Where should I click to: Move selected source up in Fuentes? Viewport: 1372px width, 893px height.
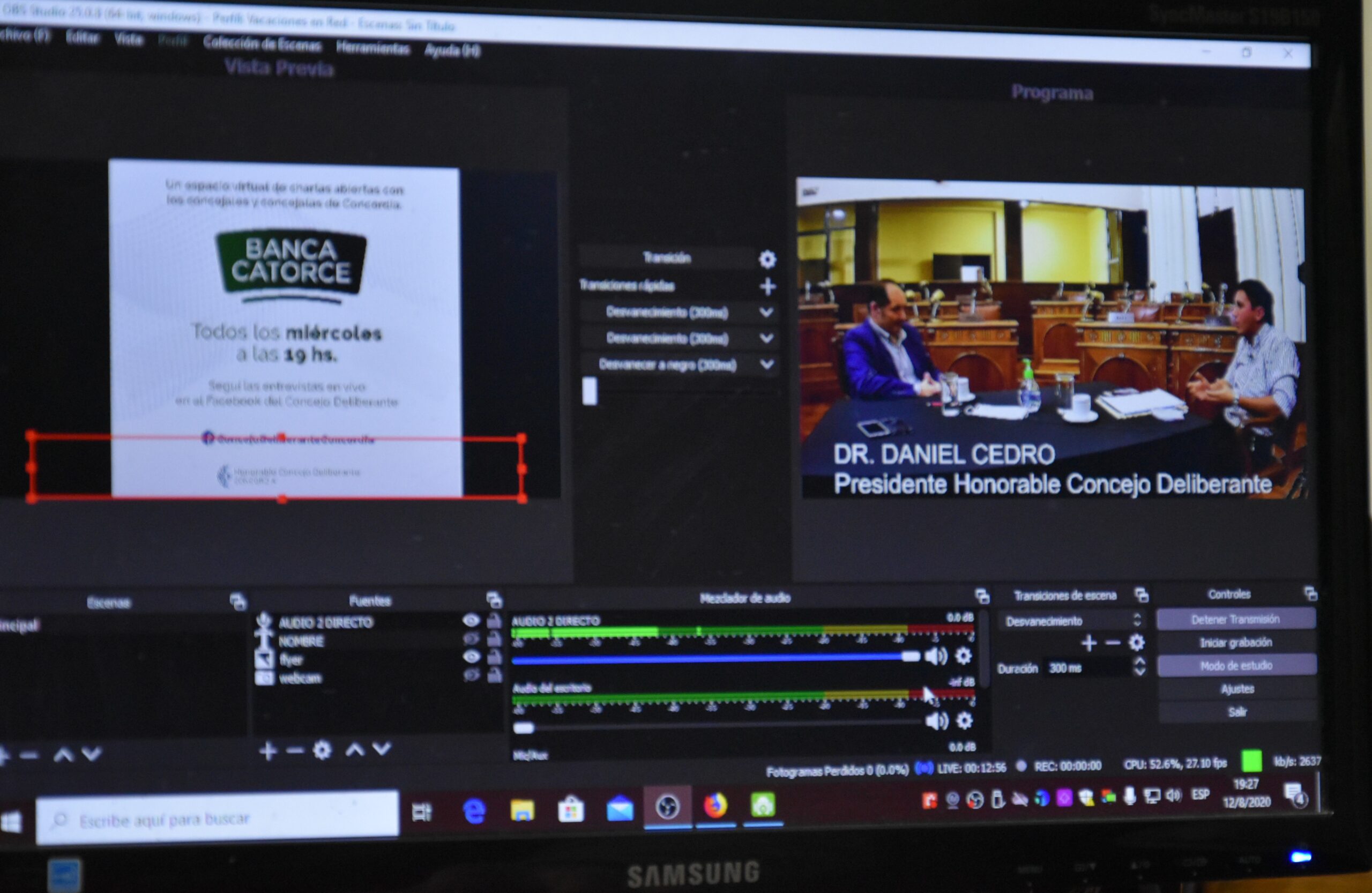355,749
